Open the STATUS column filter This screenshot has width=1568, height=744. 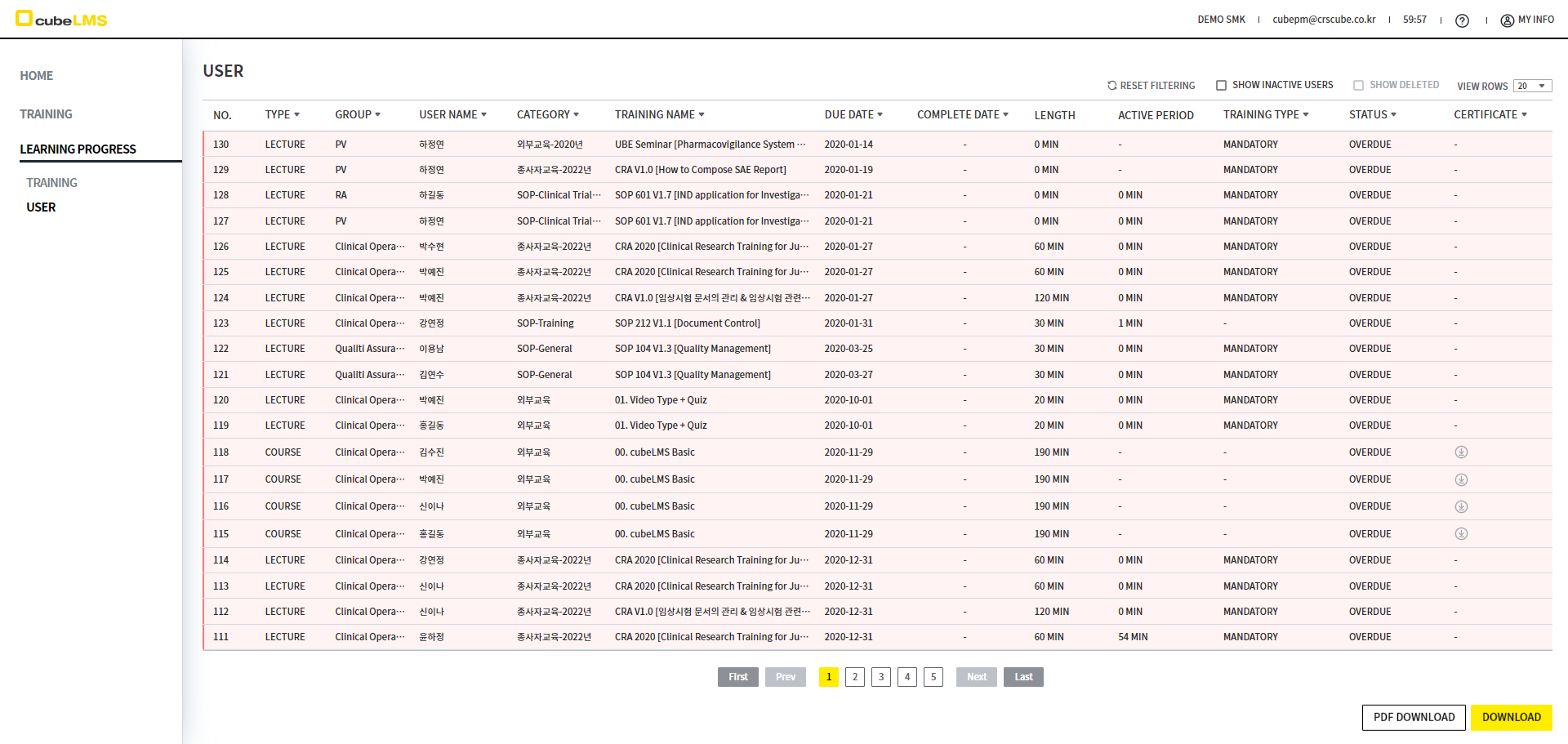click(x=1373, y=115)
